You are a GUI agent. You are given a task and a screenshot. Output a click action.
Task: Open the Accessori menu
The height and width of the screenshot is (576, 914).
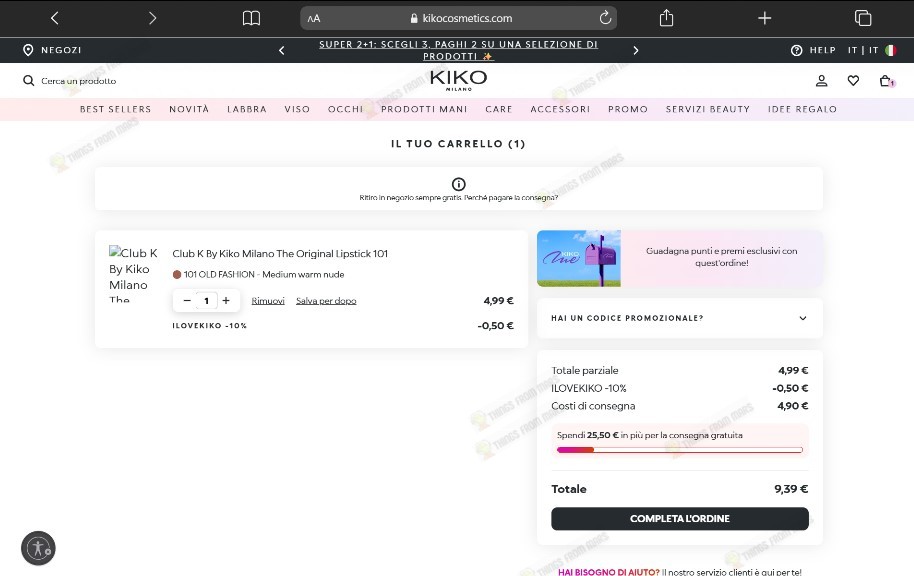(x=560, y=109)
